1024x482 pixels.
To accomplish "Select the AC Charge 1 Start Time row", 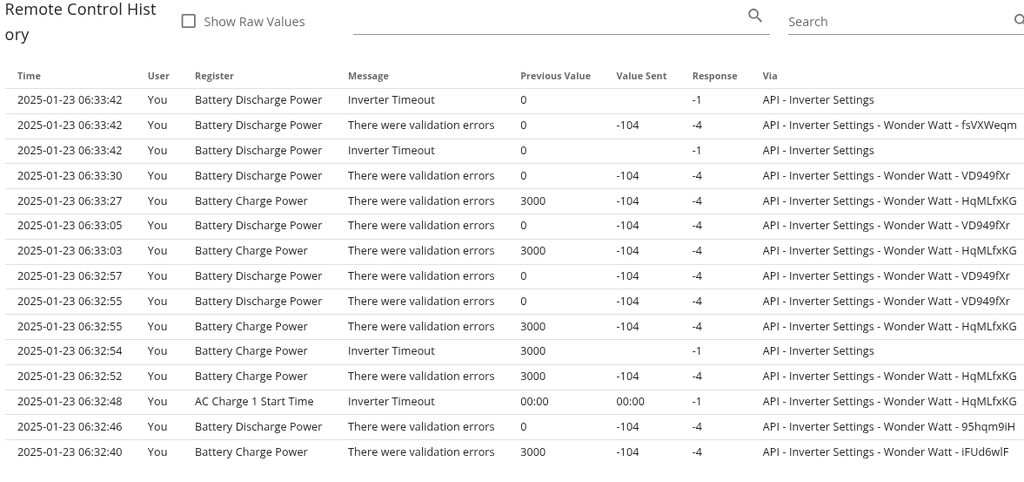I will 254,402.
